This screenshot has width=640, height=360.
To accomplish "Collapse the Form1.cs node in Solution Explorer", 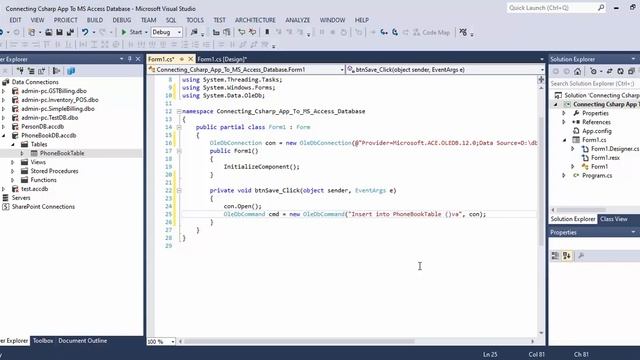I will (564, 140).
